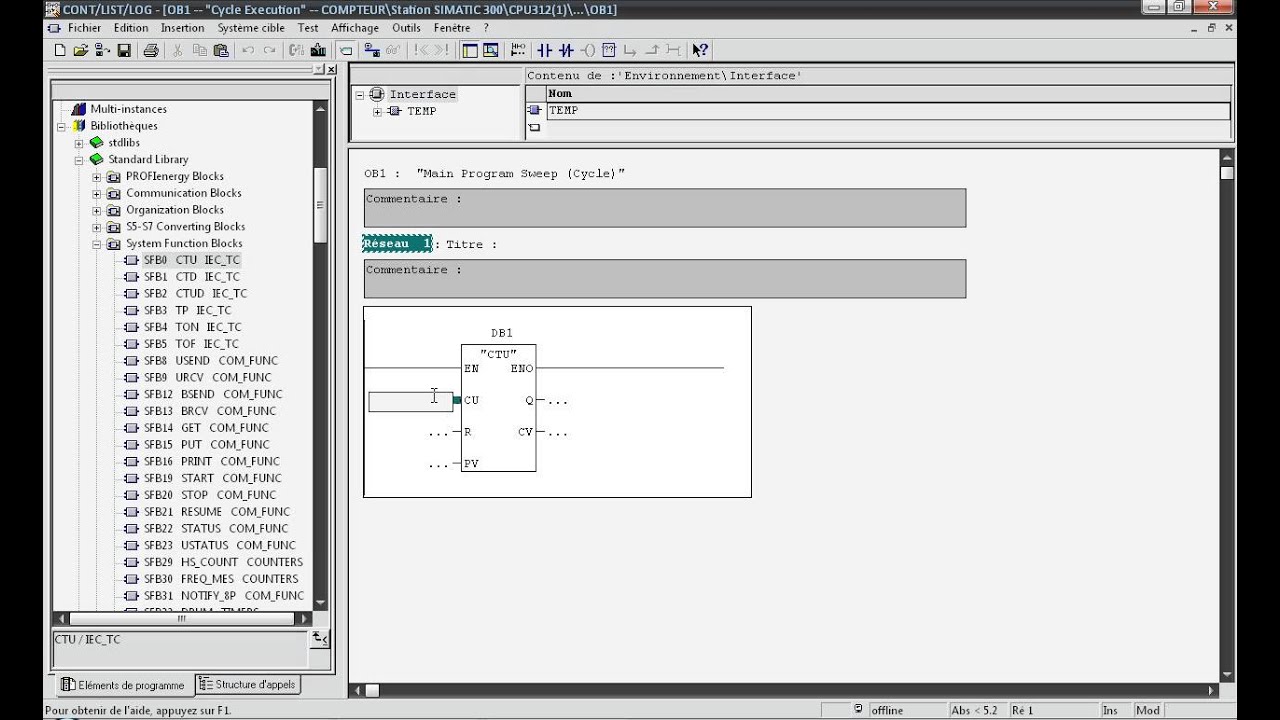Viewport: 1280px width, 720px height.
Task: Insert an empty box element
Action: [608, 50]
